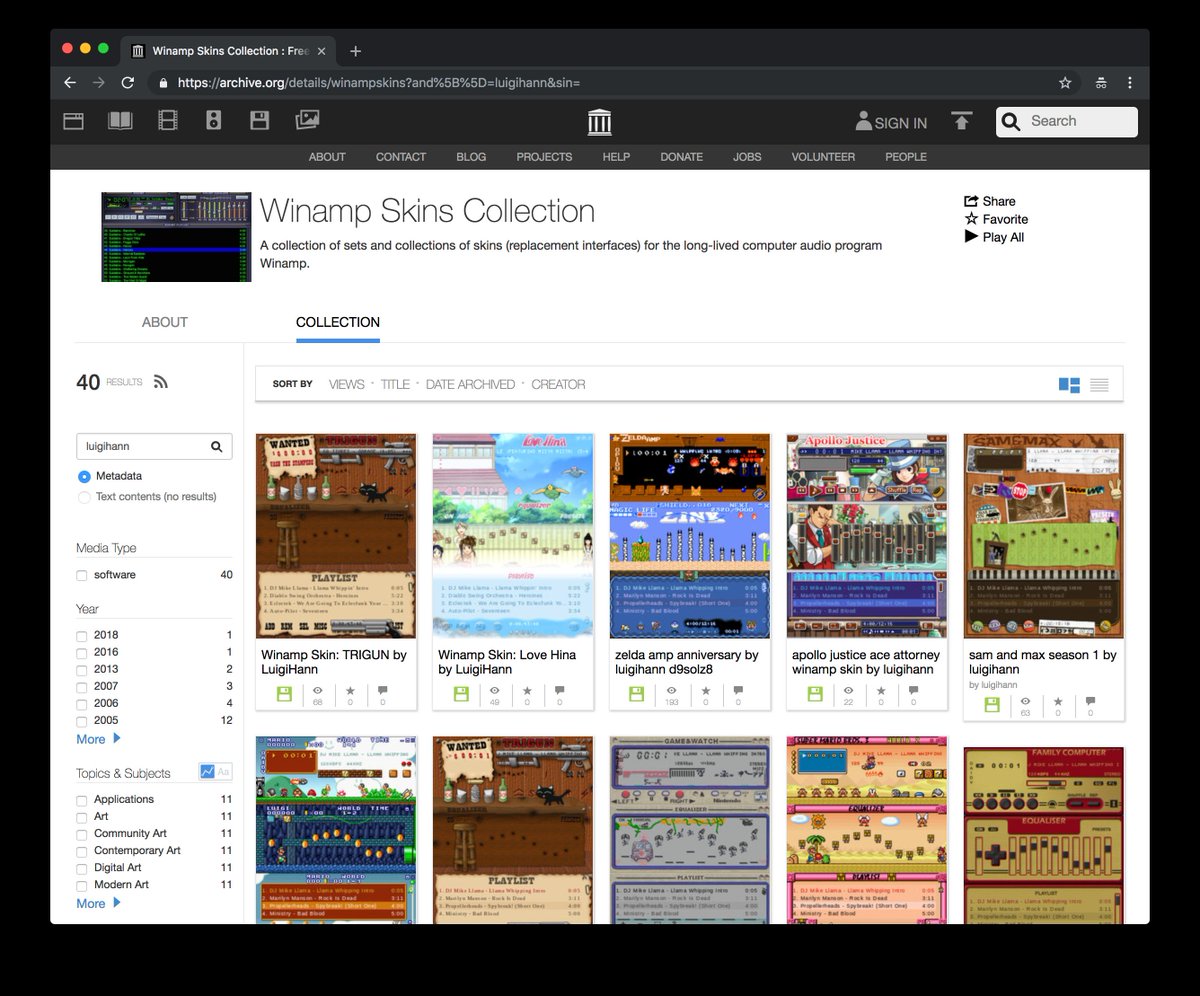The width and height of the screenshot is (1200, 996).
Task: Open the Winamp Skins Collection header image
Action: 176,237
